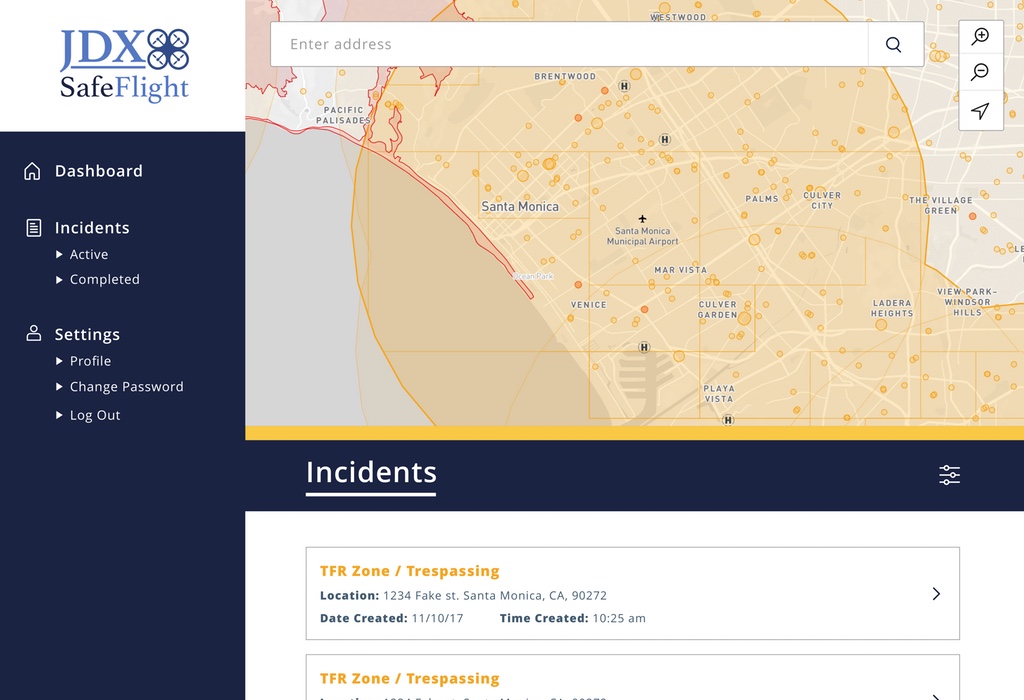This screenshot has height=700, width=1024.
Task: Focus the Enter address search field
Action: tap(569, 44)
